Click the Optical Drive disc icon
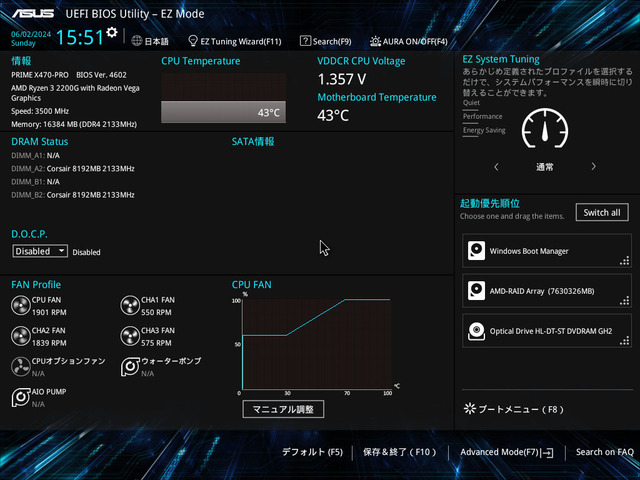Image resolution: width=640 pixels, height=480 pixels. (x=476, y=331)
